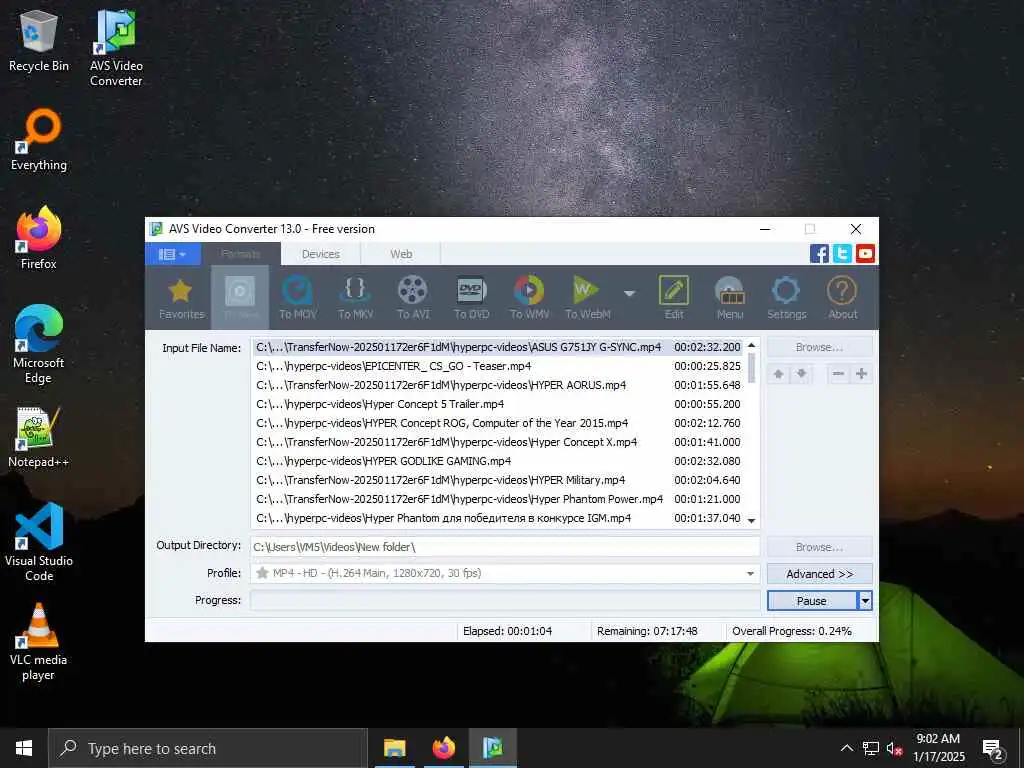Select the EPICENTER_ CS_GO - Teaser.mp4 row
Screen dimensions: 1024x768
pos(498,366)
